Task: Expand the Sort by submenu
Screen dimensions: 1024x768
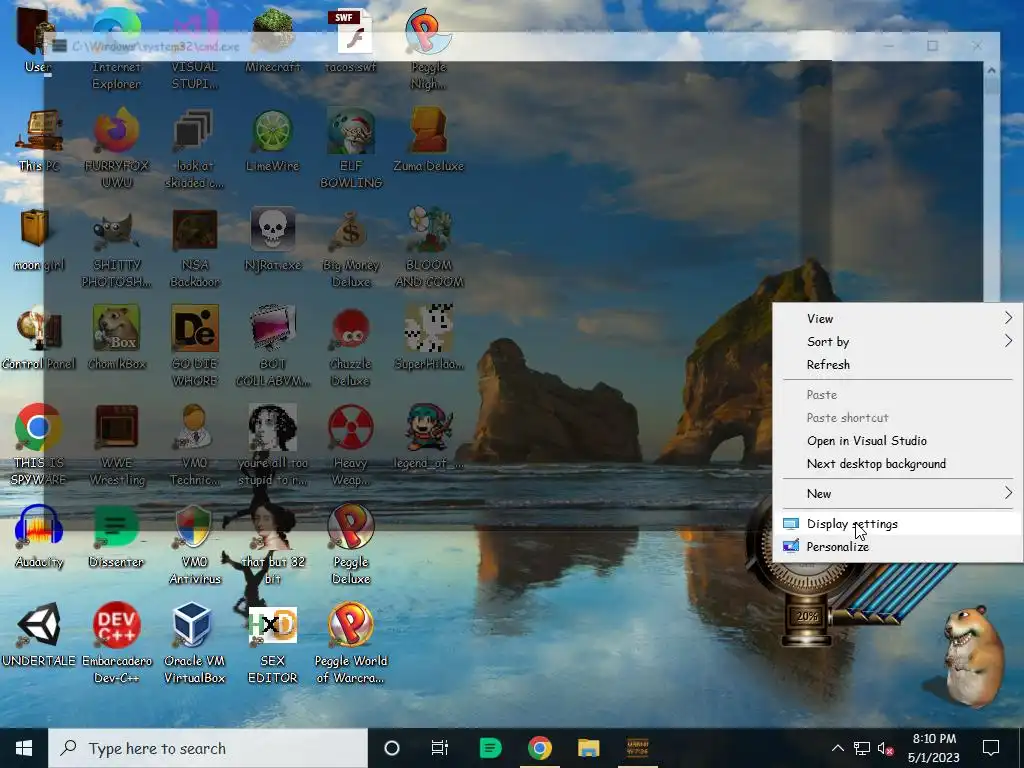Action: tap(898, 341)
